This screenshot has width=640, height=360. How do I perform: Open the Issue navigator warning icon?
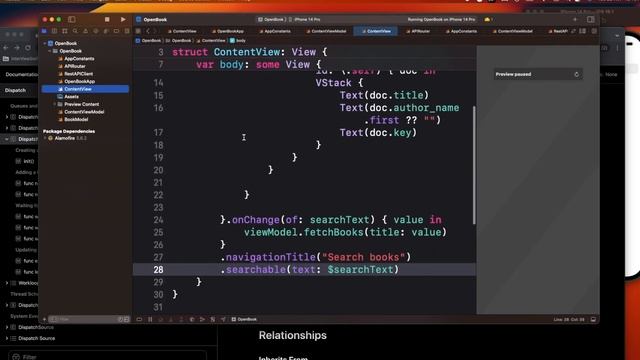tap(85, 31)
